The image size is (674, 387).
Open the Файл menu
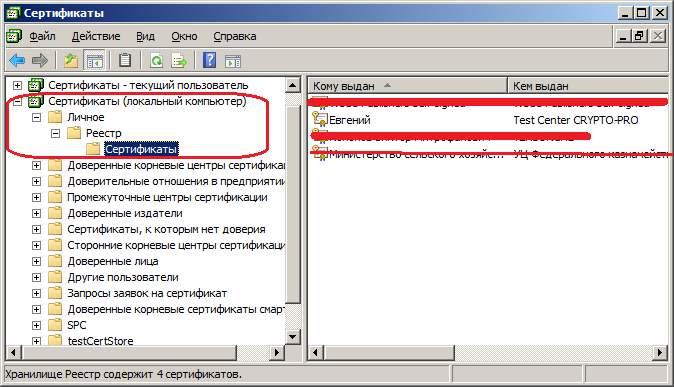coord(42,37)
